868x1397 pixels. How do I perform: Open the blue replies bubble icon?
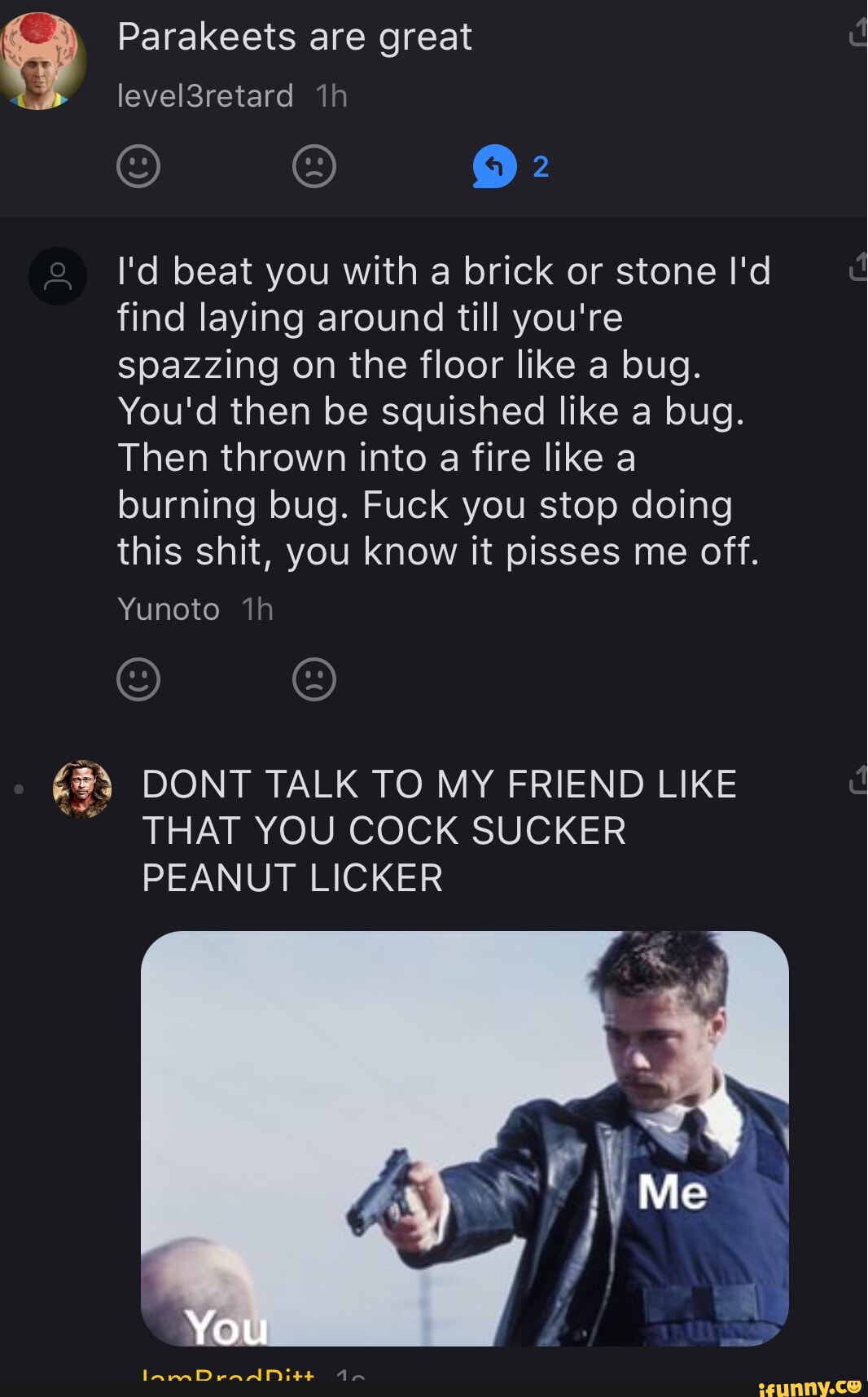[494, 167]
